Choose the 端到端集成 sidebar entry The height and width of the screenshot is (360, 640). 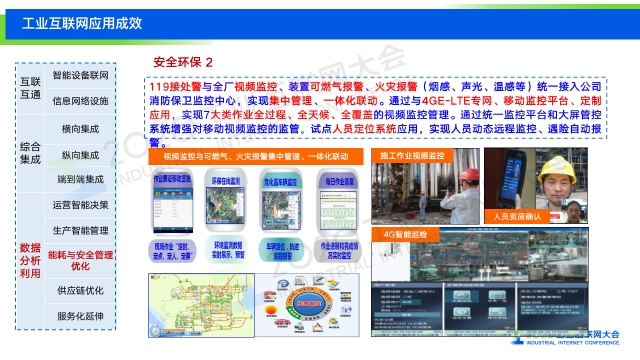(80, 179)
